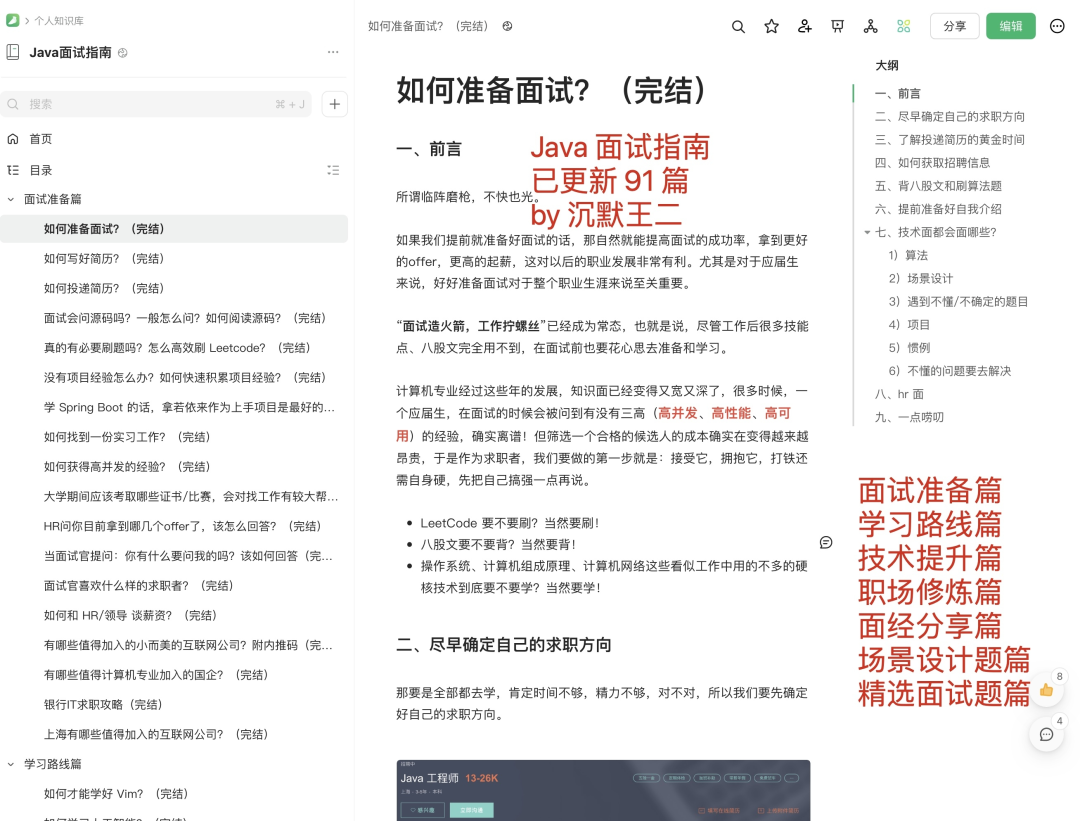
Task: Open the green apps grid icon
Action: point(904,26)
